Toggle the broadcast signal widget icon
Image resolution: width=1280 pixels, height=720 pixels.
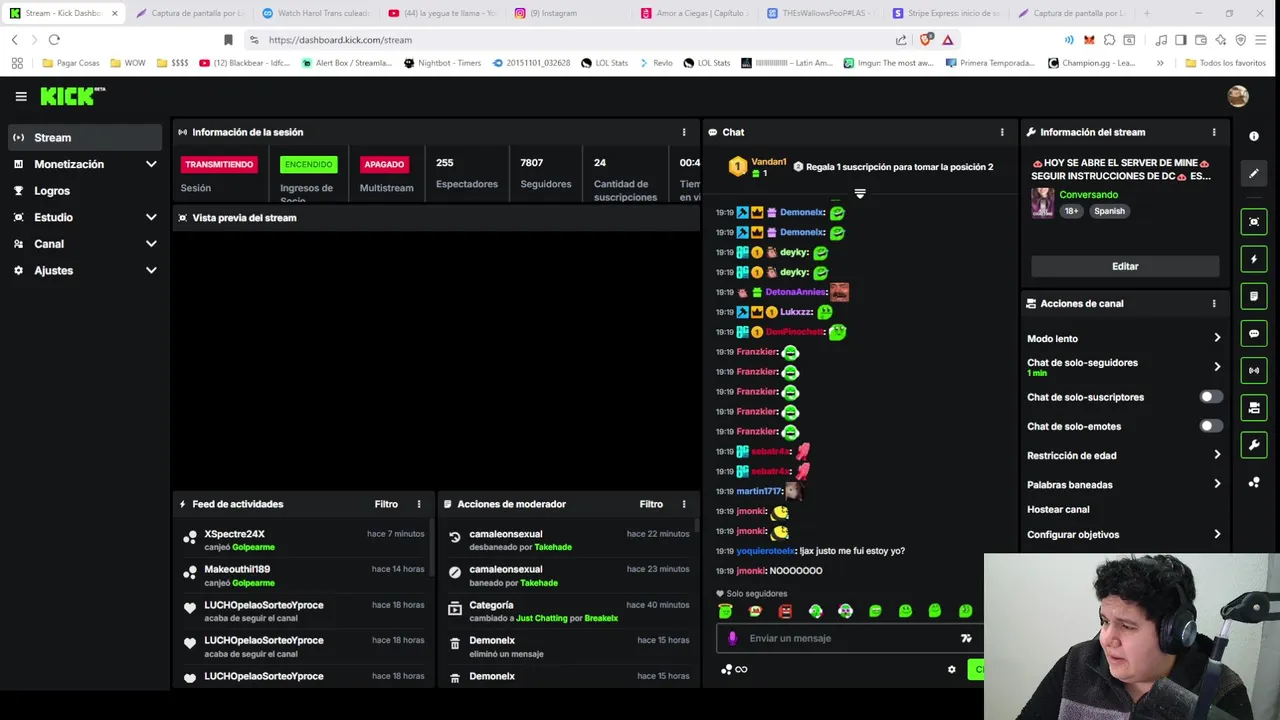pyautogui.click(x=1254, y=370)
